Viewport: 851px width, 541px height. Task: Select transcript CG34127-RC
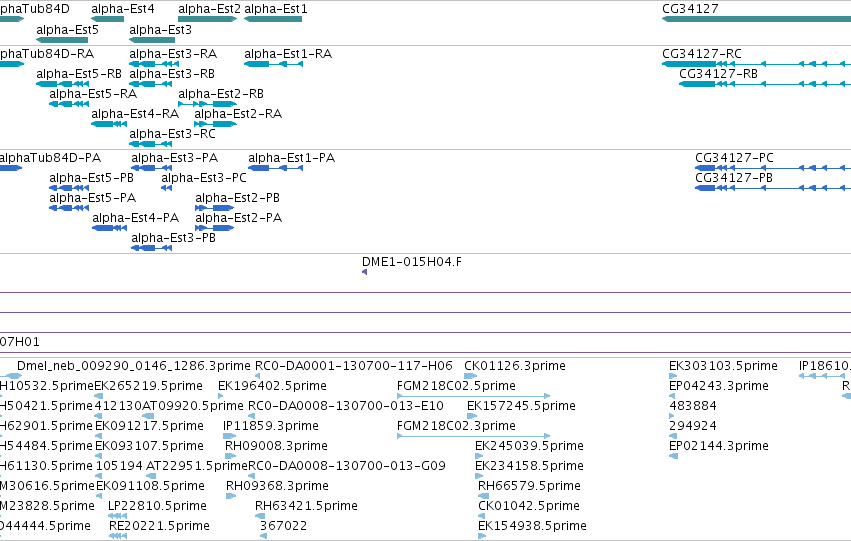pyautogui.click(x=757, y=64)
